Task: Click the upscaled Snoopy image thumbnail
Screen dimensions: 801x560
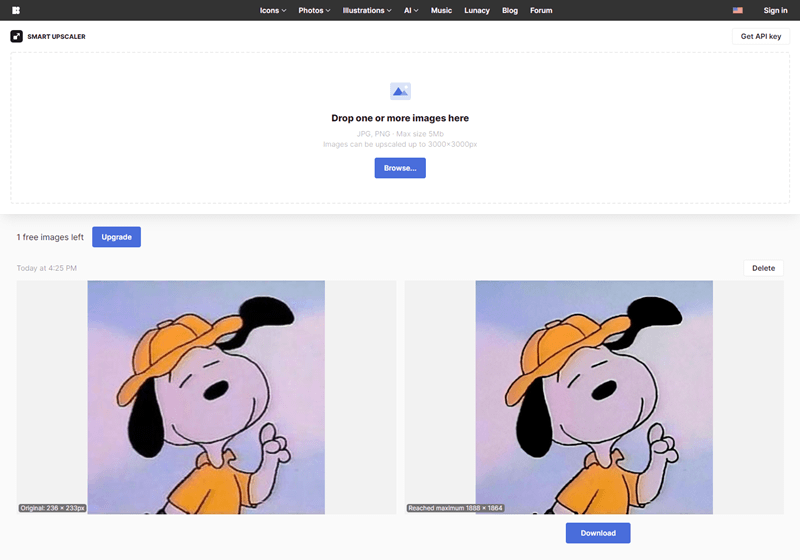Action: [594, 397]
